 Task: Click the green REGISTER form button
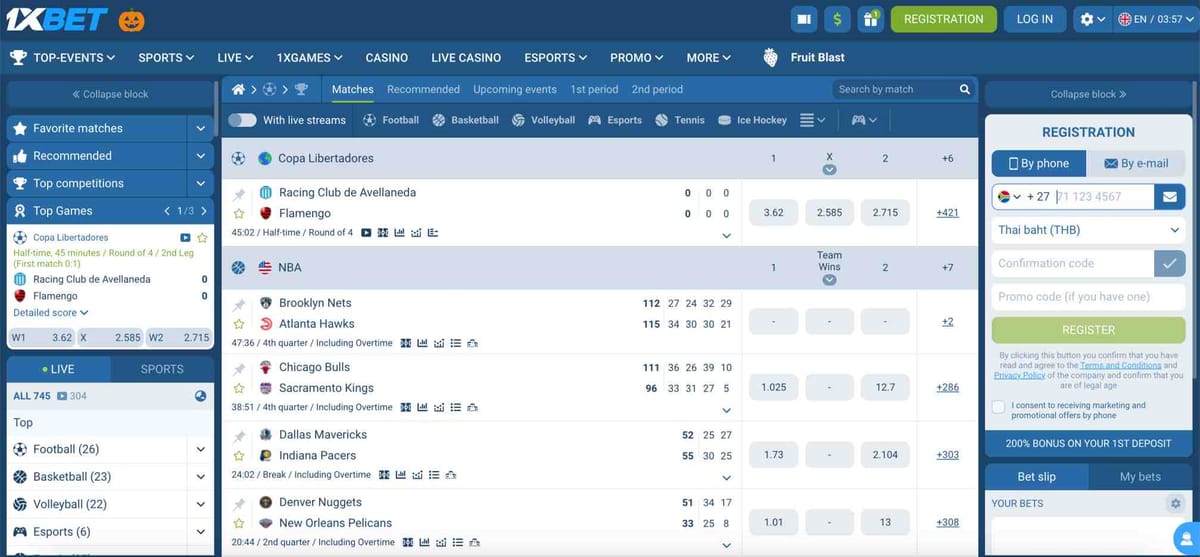[1088, 330]
